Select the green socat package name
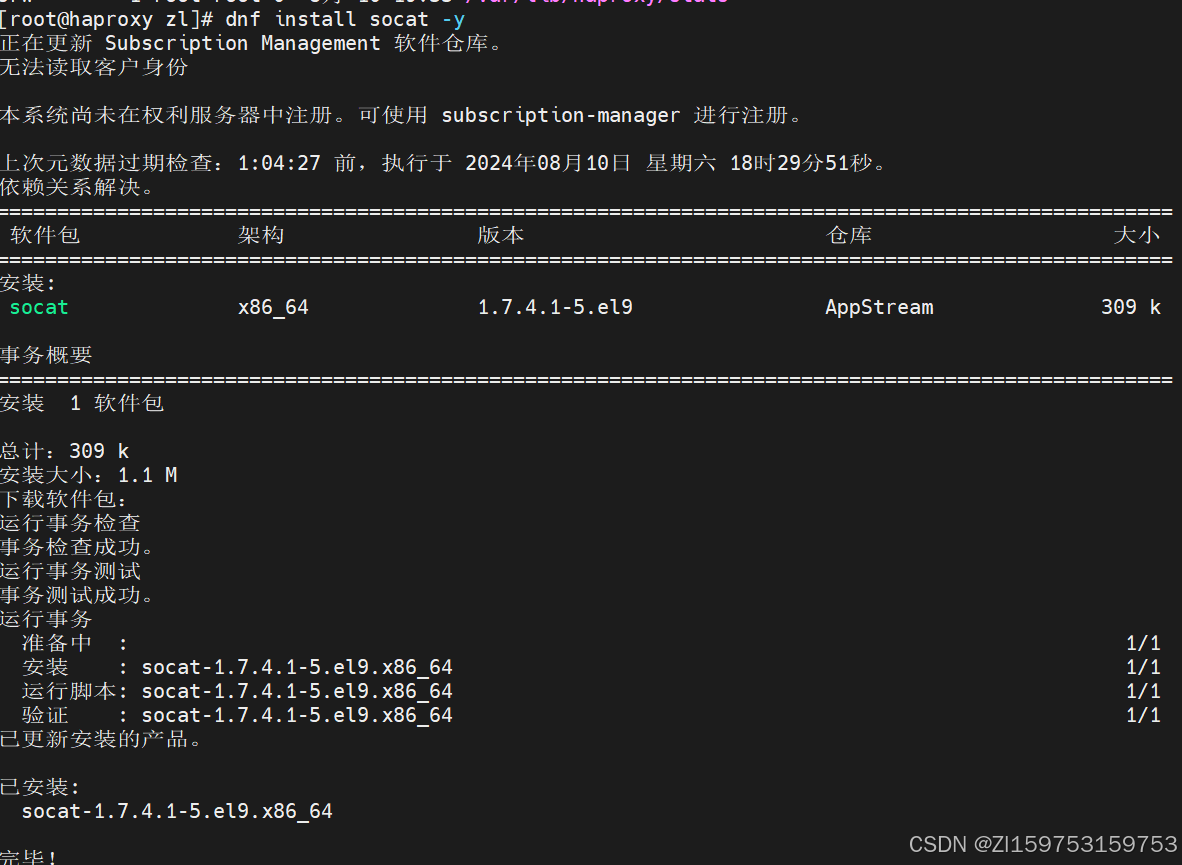 [38, 307]
